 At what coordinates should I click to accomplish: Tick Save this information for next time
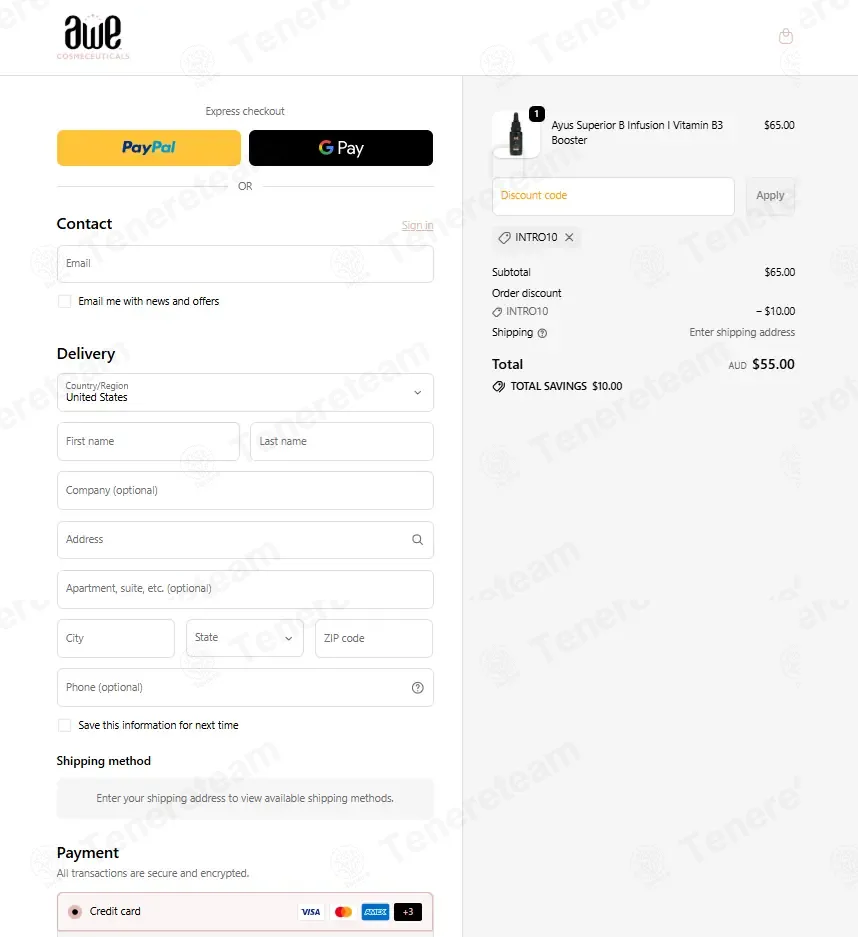65,725
